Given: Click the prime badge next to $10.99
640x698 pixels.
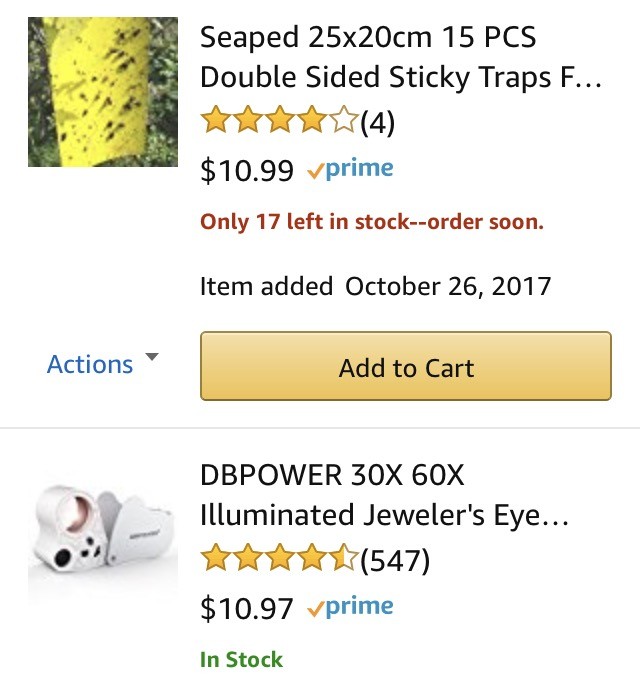Looking at the screenshot, I should 350,169.
